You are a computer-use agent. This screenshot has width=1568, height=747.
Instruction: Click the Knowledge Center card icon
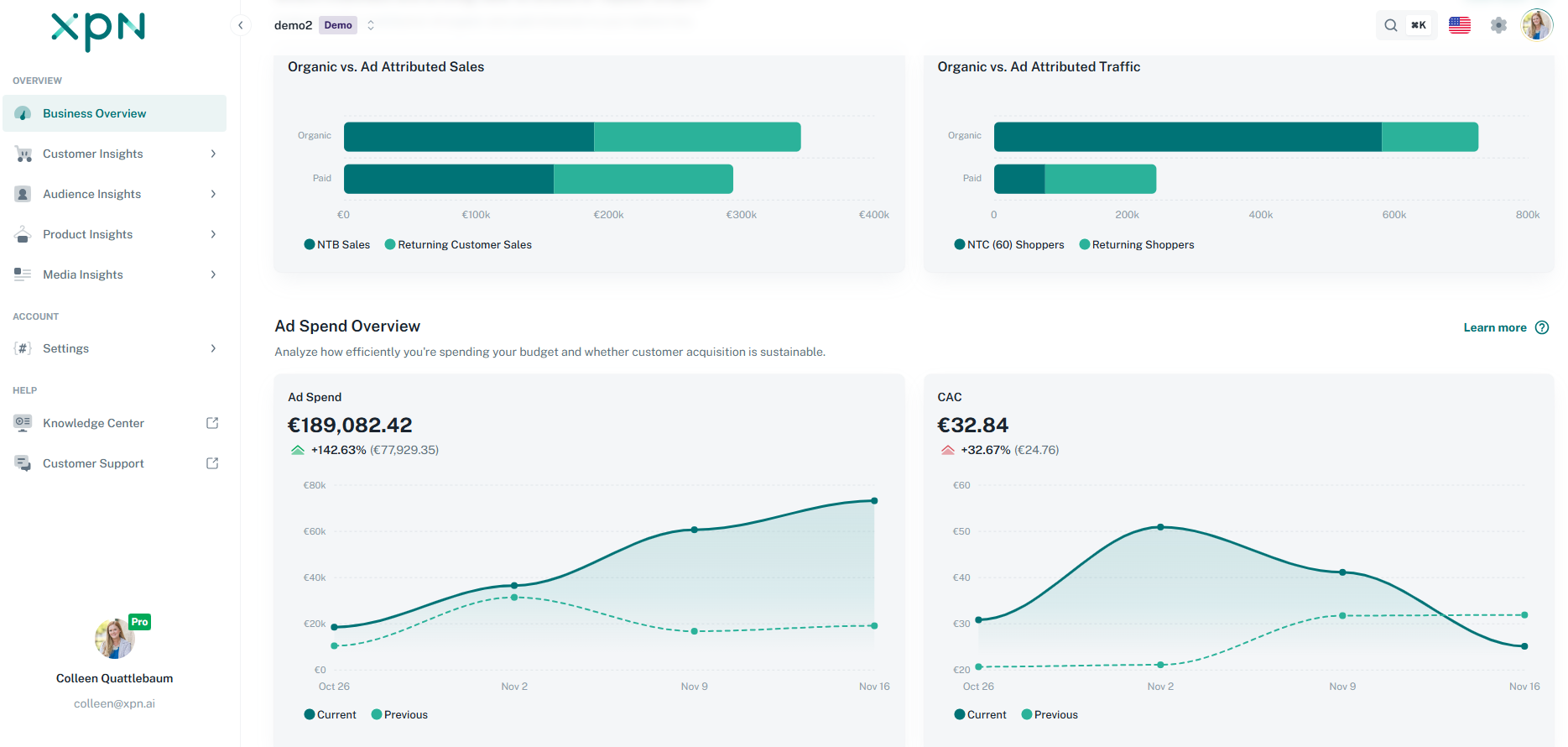click(x=23, y=422)
